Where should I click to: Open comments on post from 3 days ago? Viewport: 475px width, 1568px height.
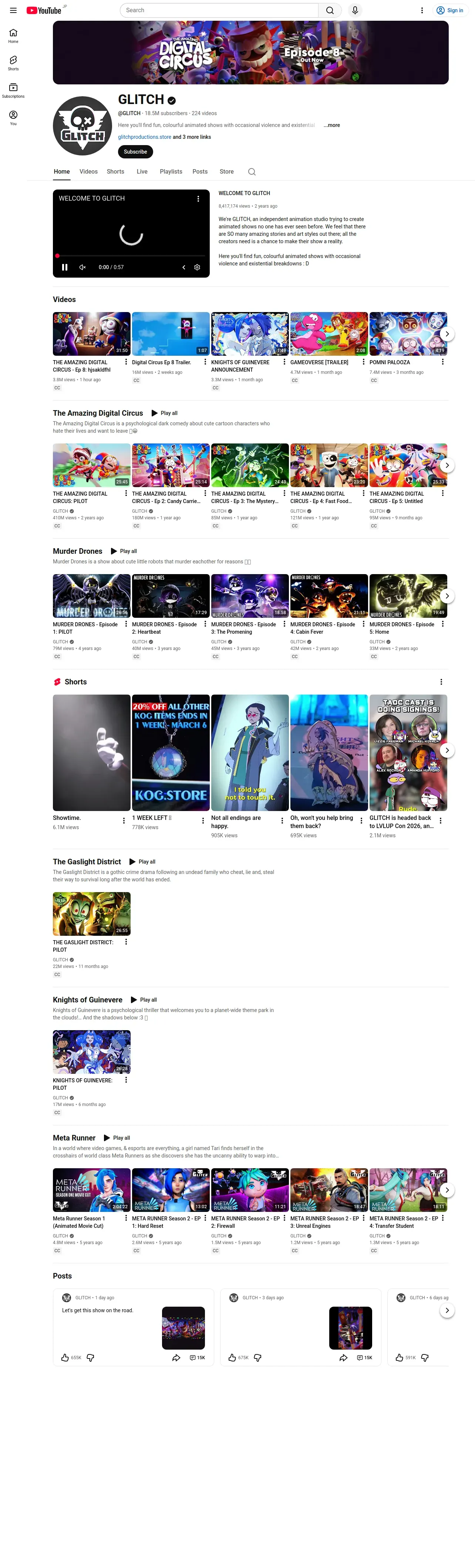point(364,1357)
